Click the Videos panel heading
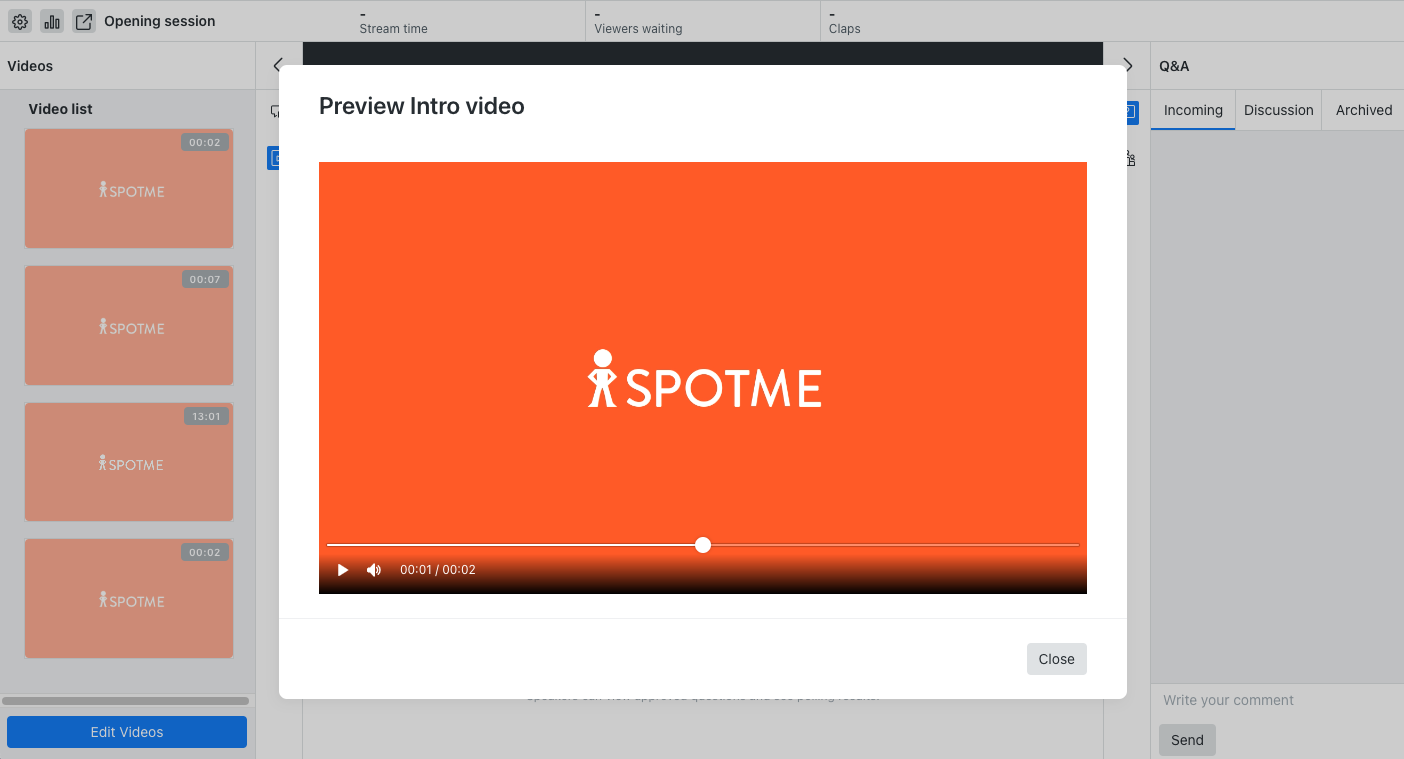The image size is (1404, 759). coord(30,66)
